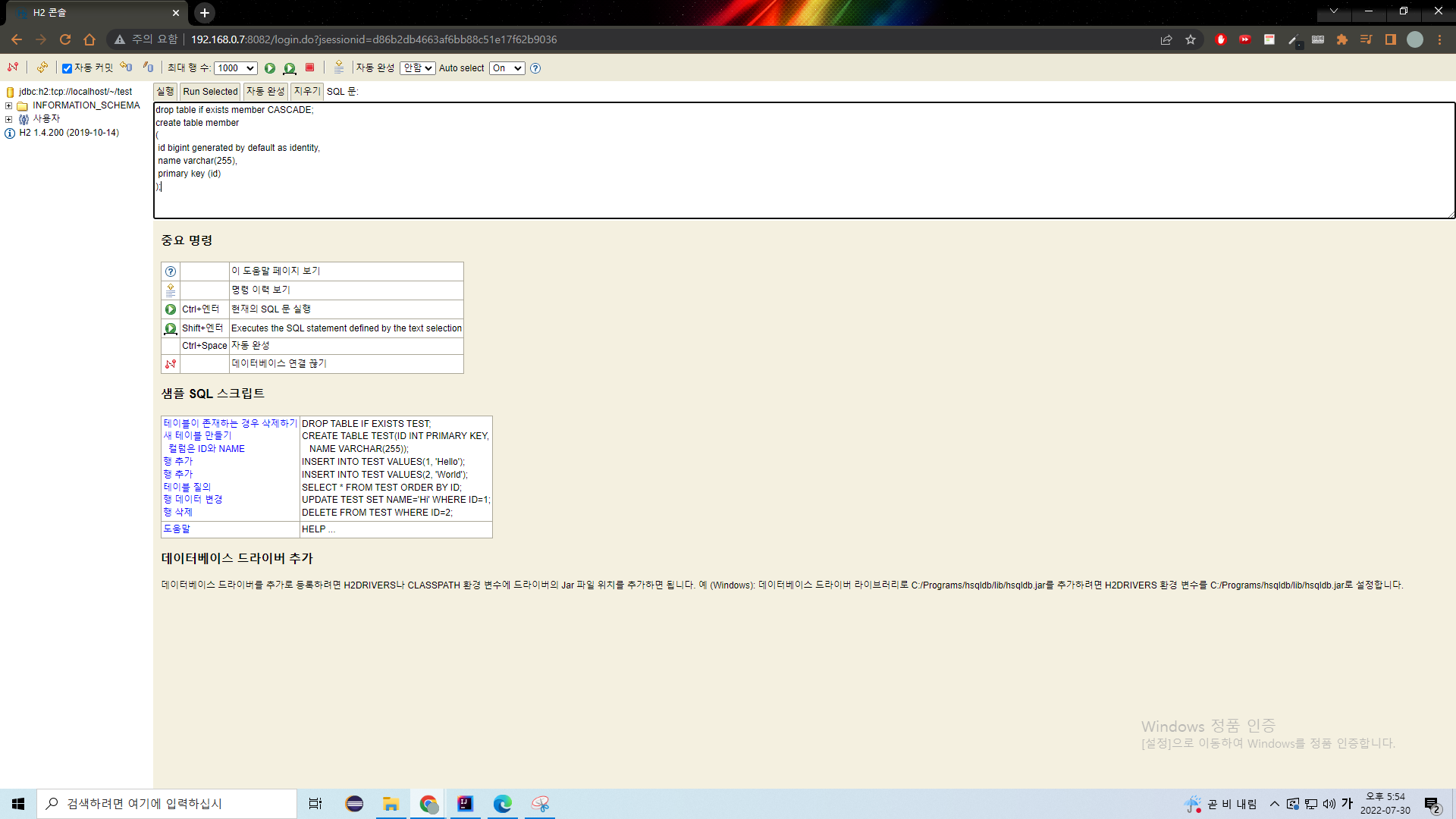
Task: Click the 도움말 sample script link
Action: point(177,529)
